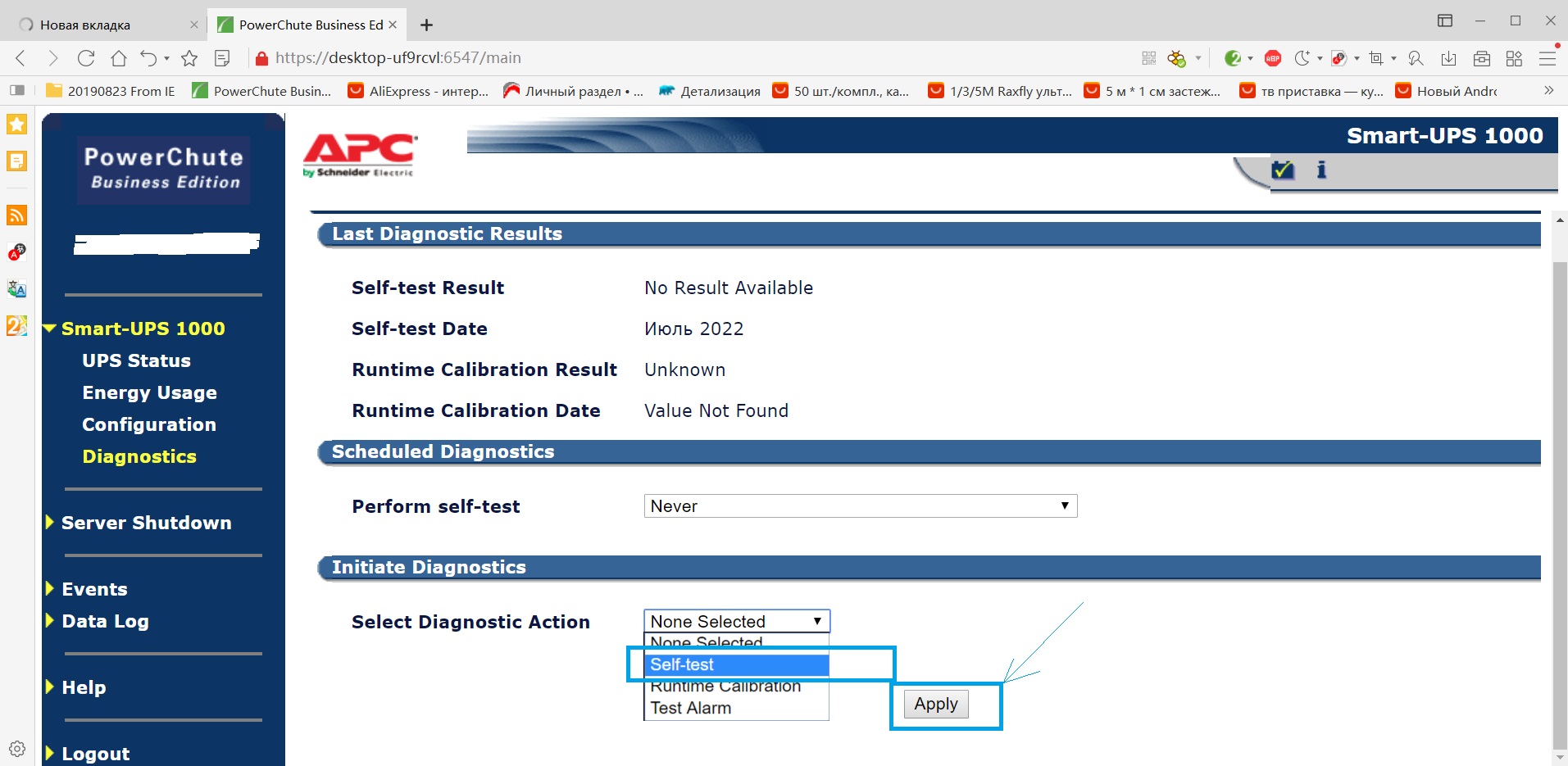Open the translator icon in the top toolbar

1339,58
